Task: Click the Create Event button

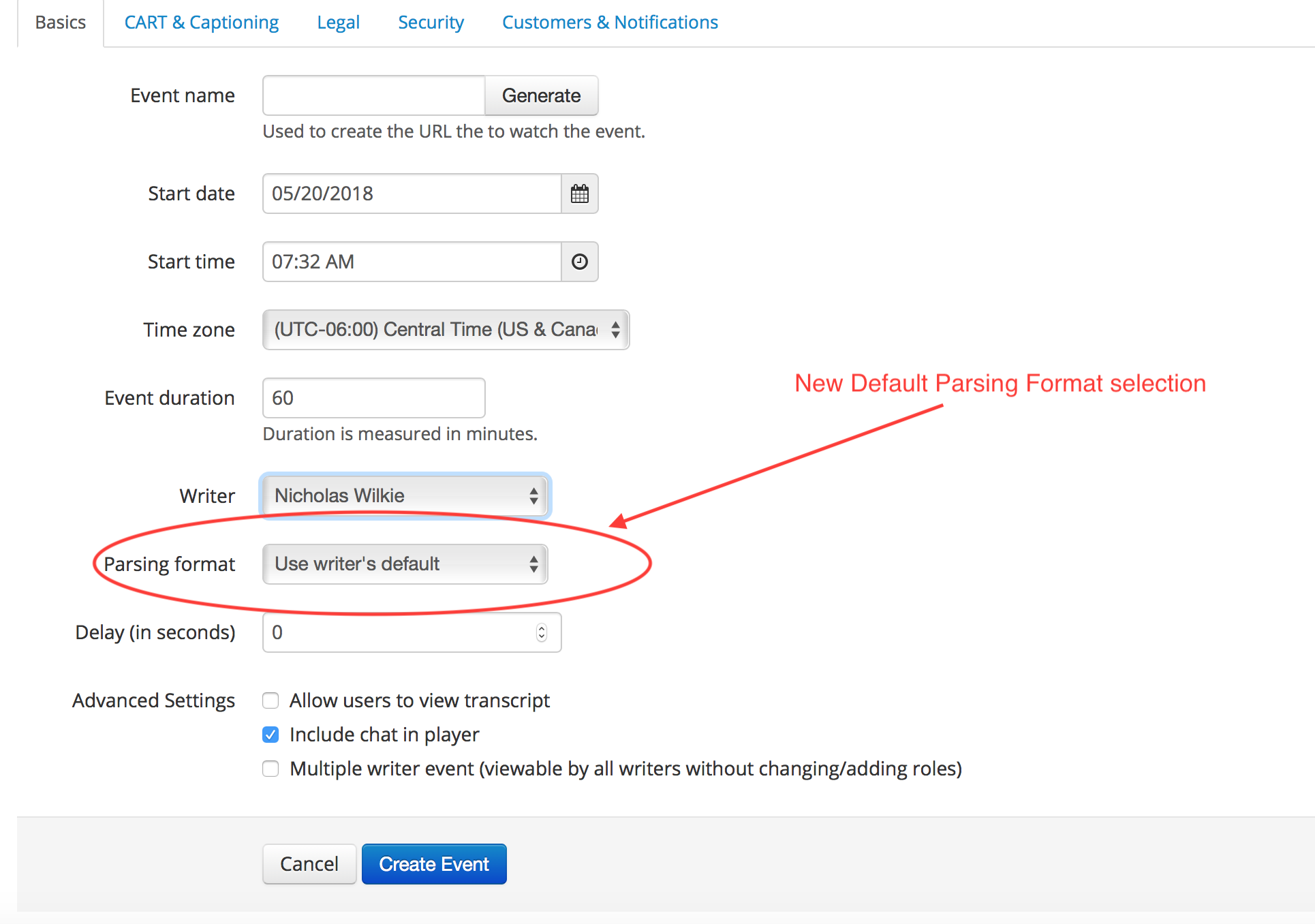Action: (x=434, y=864)
